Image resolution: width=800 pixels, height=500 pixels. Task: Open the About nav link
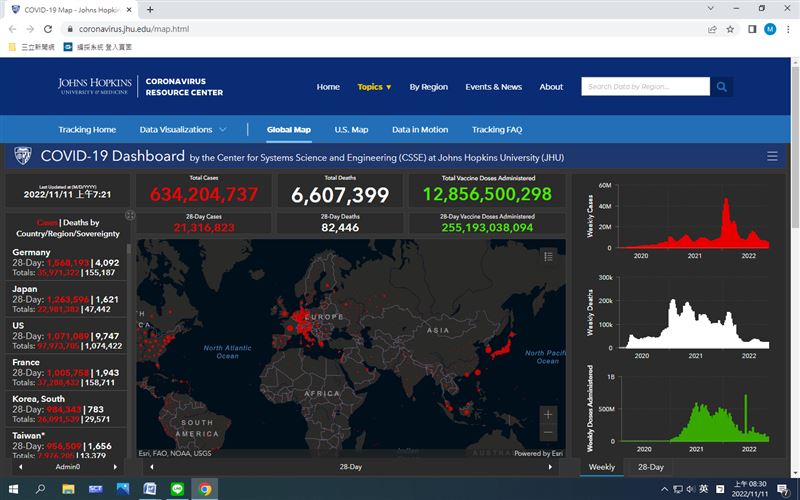551,87
